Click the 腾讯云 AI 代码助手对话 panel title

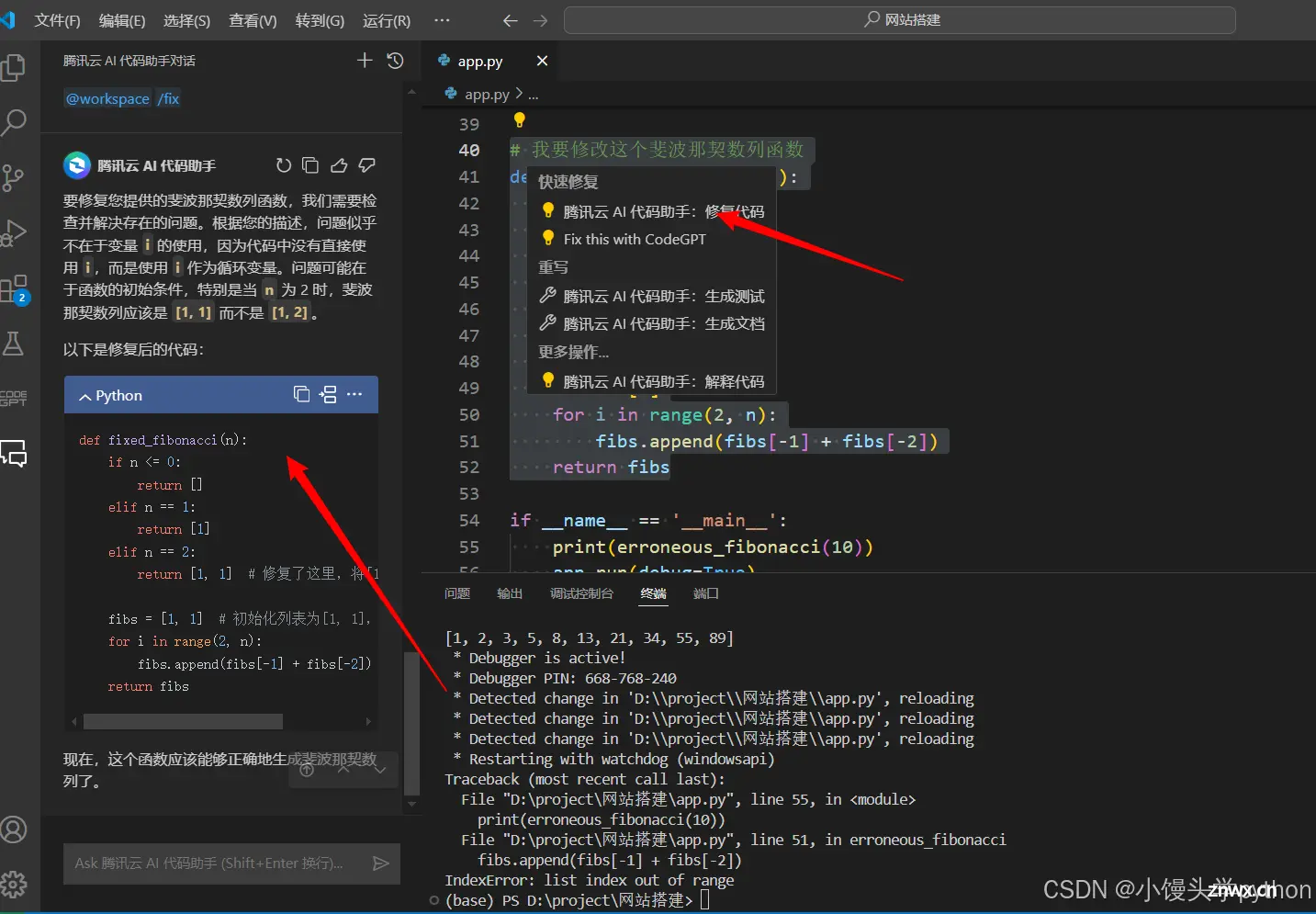pos(129,61)
